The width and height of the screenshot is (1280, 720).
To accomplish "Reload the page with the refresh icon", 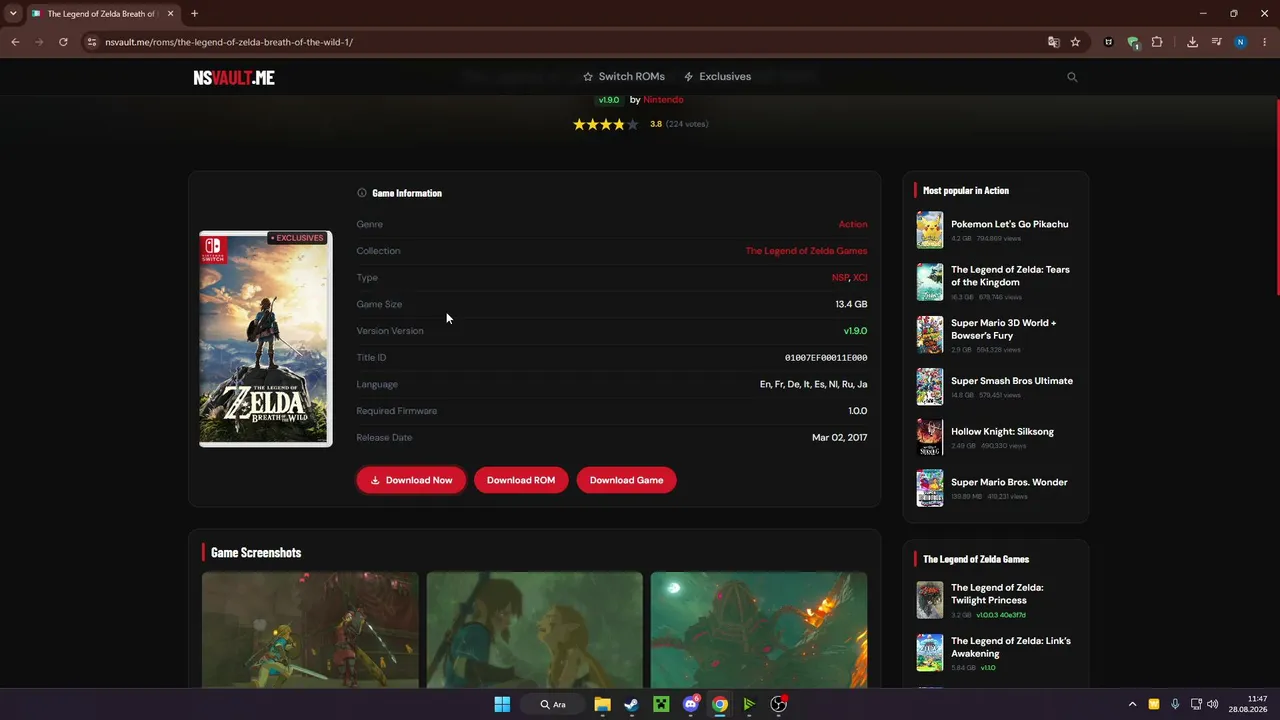I will pos(63,42).
